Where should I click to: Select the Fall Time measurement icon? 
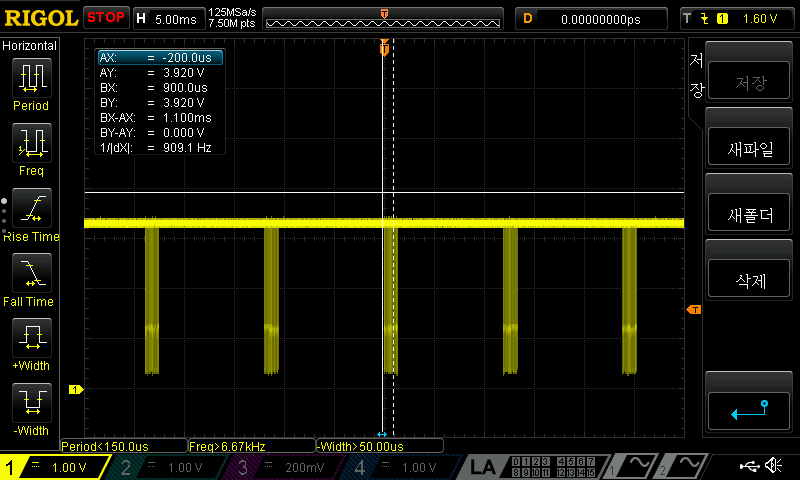32,273
